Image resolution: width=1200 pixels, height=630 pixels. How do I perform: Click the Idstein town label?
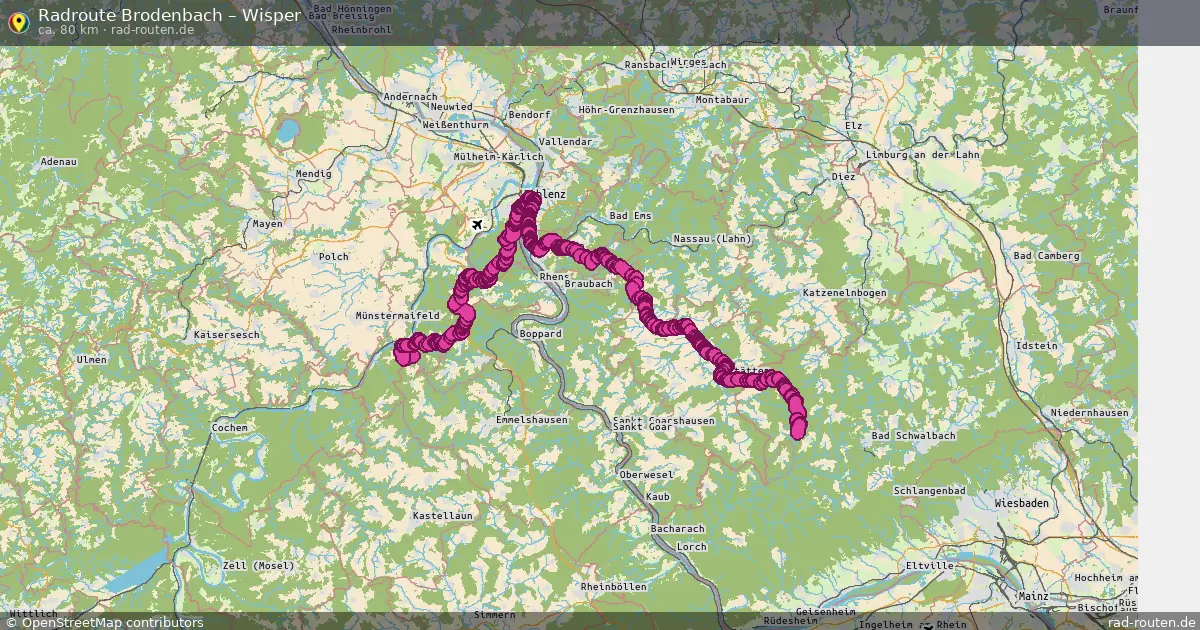pyautogui.click(x=1035, y=345)
